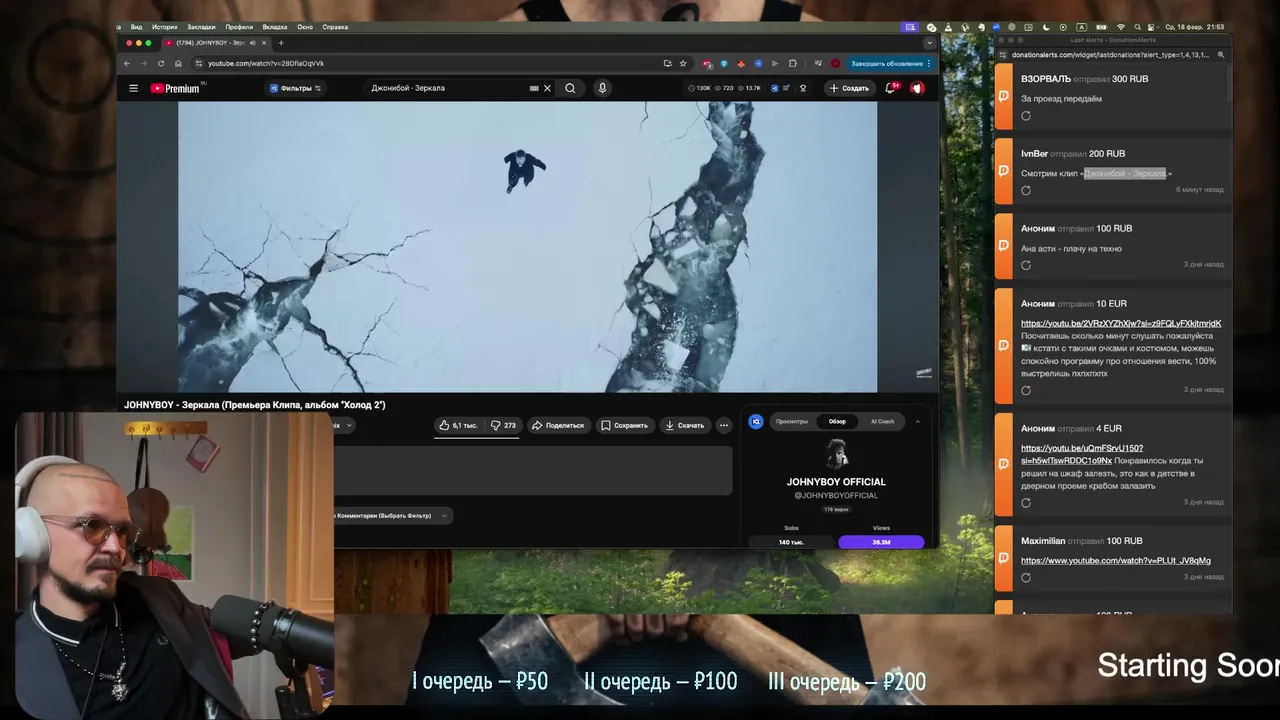1280x720 pixels.
Task: Open more actions three-dot button
Action: [724, 425]
